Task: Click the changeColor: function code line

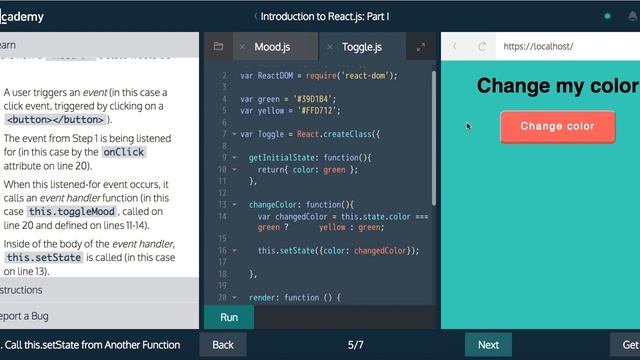Action: point(302,204)
